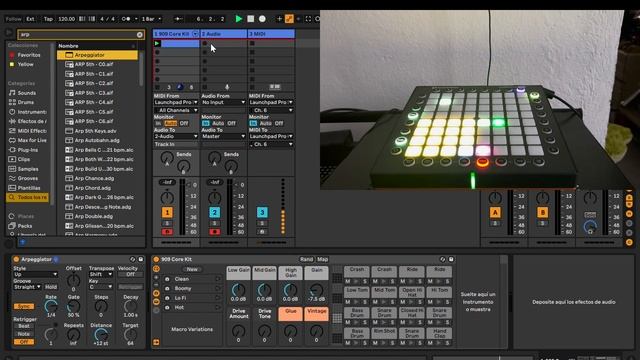Stop transport with the square Stop button
Screen dimensions: 640x360
pos(251,19)
